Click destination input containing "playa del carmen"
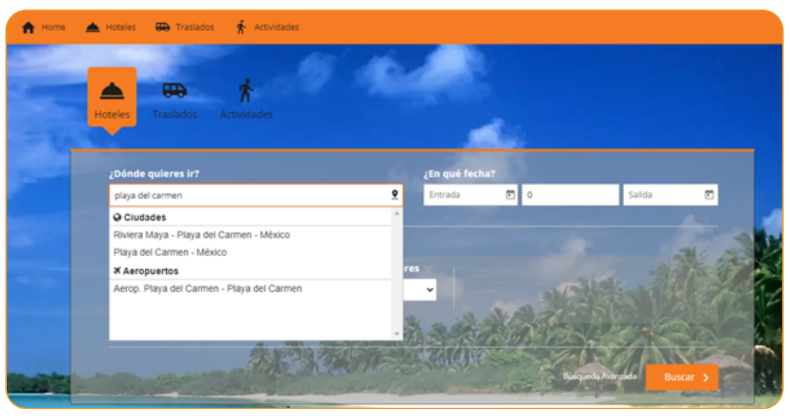The image size is (790, 416). click(248, 195)
